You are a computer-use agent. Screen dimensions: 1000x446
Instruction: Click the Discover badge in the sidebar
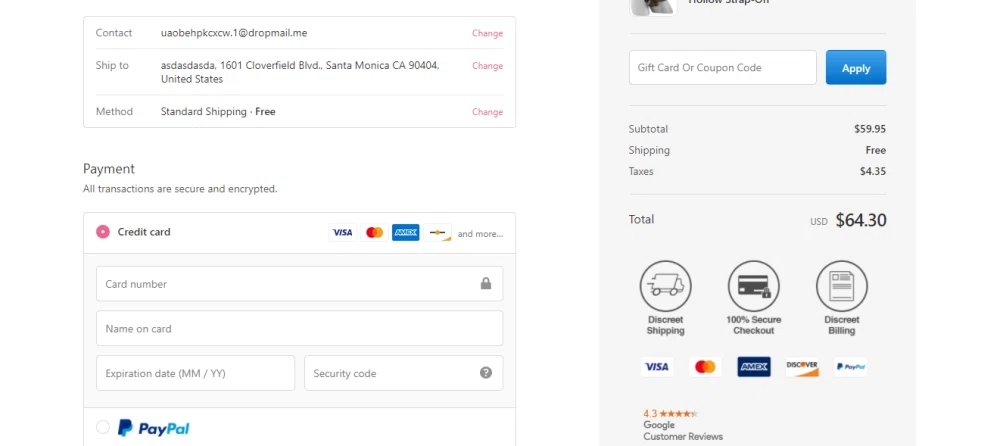pos(802,367)
